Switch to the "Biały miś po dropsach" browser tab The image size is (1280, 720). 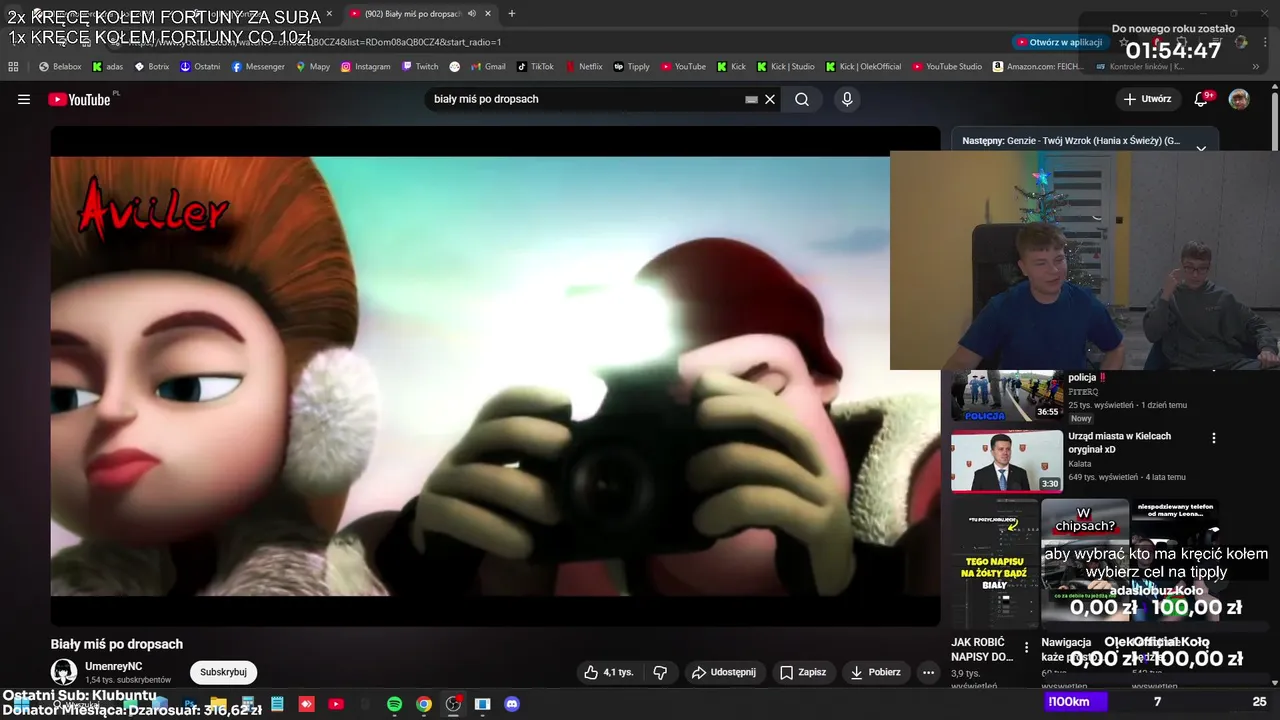click(x=414, y=14)
